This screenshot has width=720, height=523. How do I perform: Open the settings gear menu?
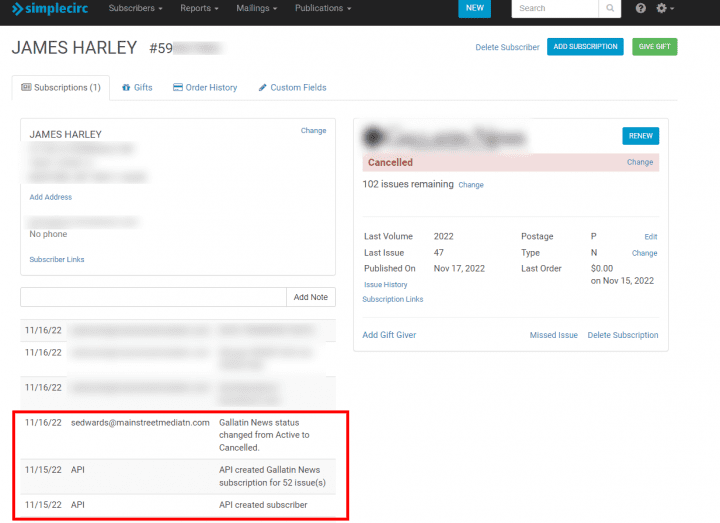(664, 8)
